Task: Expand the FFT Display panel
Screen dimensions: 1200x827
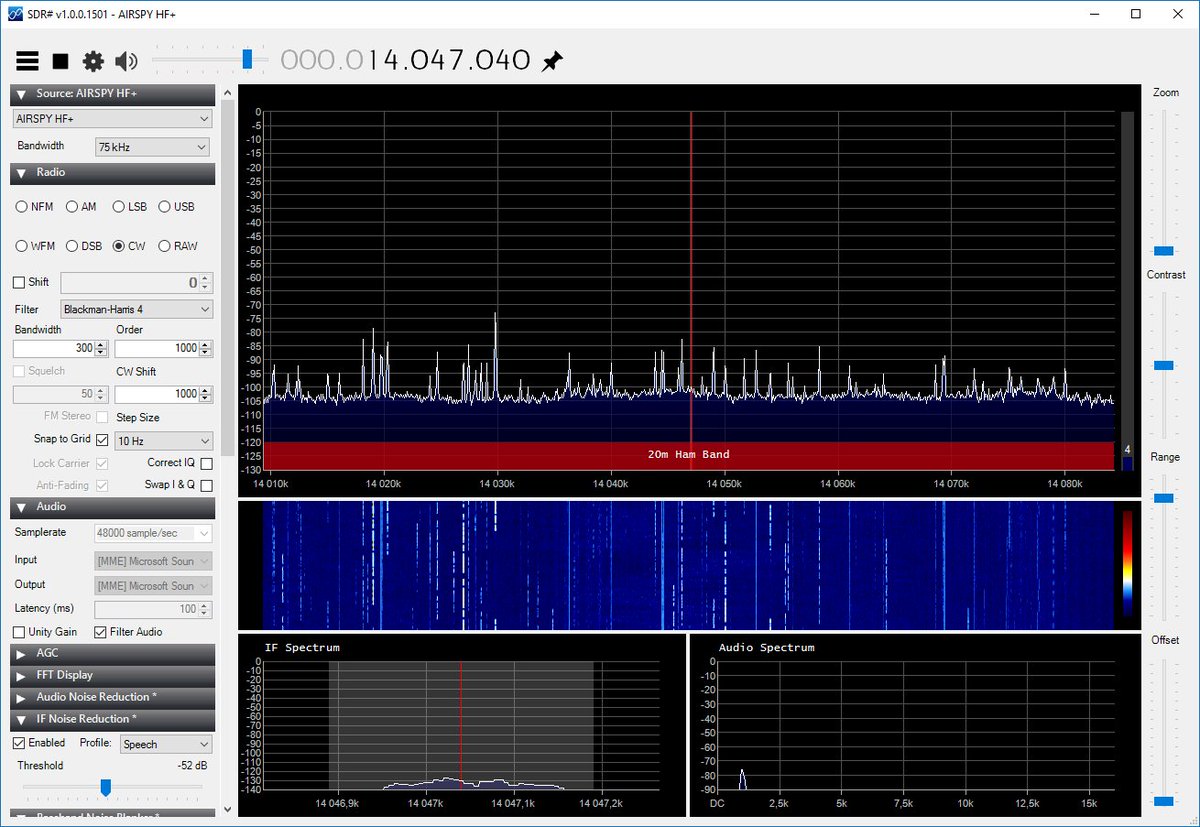Action: pyautogui.click(x=113, y=675)
